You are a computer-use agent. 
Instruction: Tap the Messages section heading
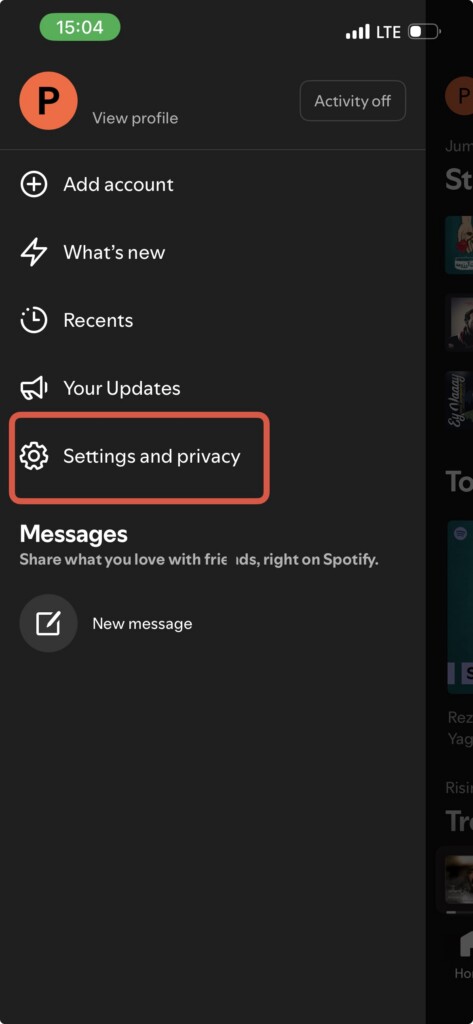point(74,534)
